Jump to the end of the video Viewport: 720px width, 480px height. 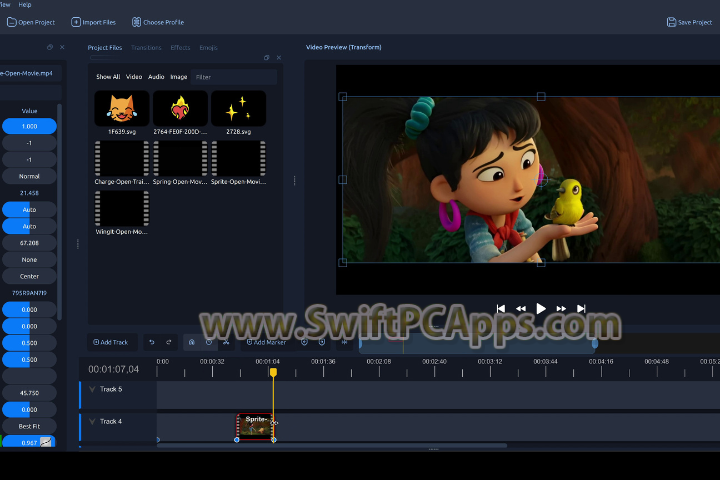click(x=581, y=309)
